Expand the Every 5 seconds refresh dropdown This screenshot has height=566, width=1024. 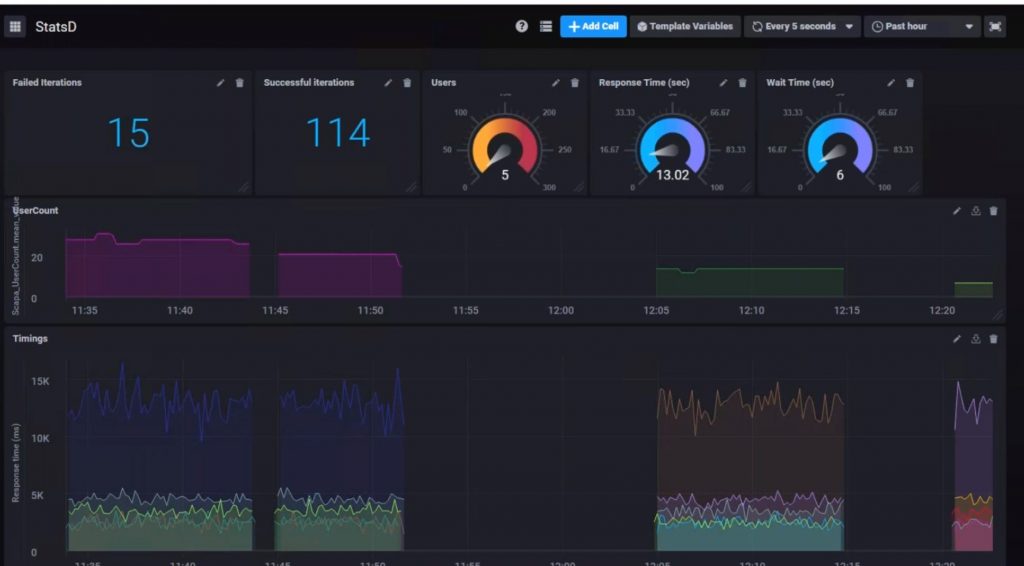[802, 26]
